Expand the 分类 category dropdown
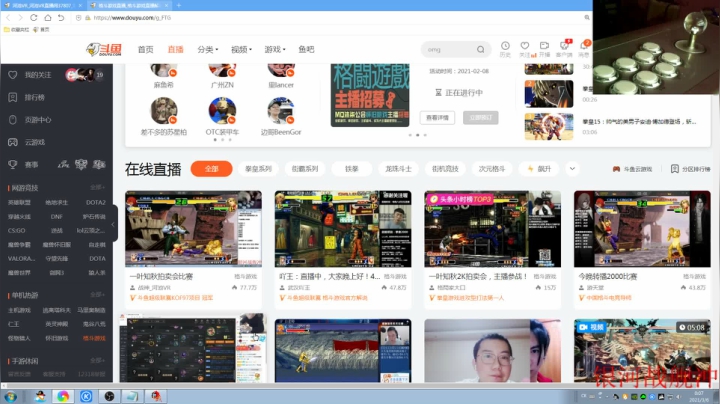The height and width of the screenshot is (404, 720). pos(208,49)
